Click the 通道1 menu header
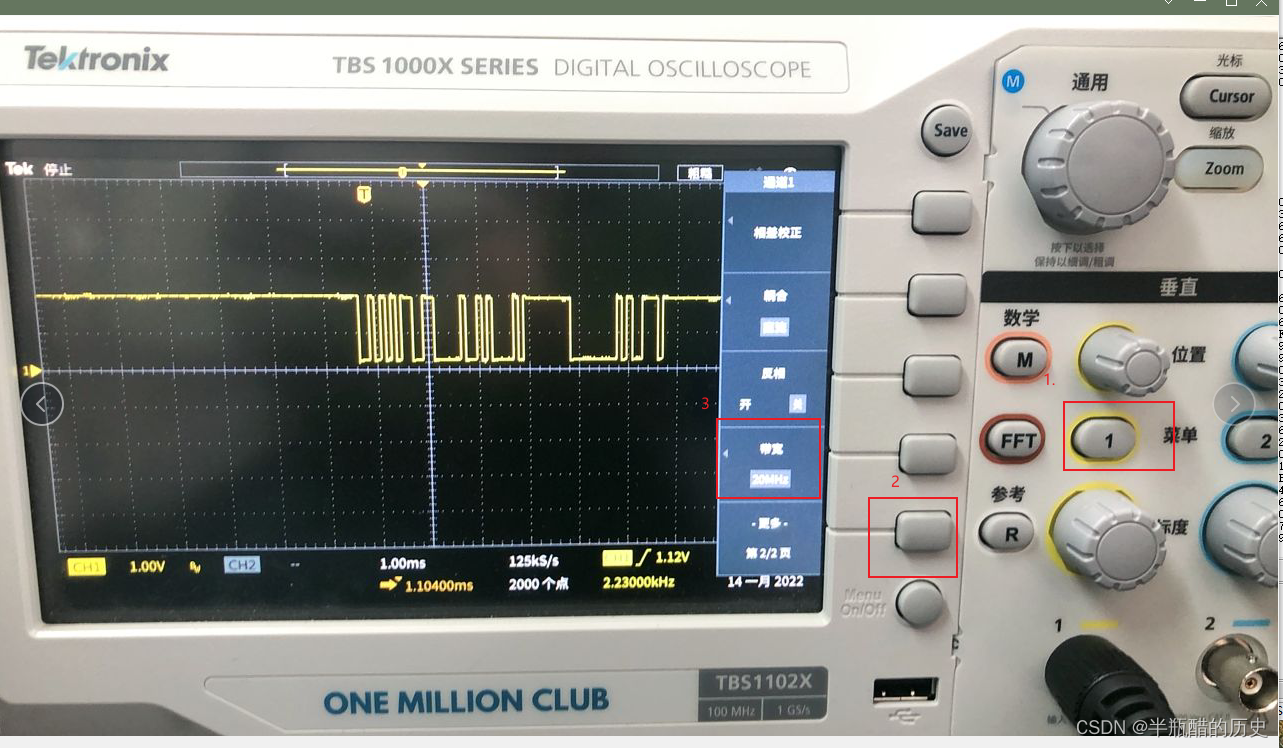 (780, 181)
